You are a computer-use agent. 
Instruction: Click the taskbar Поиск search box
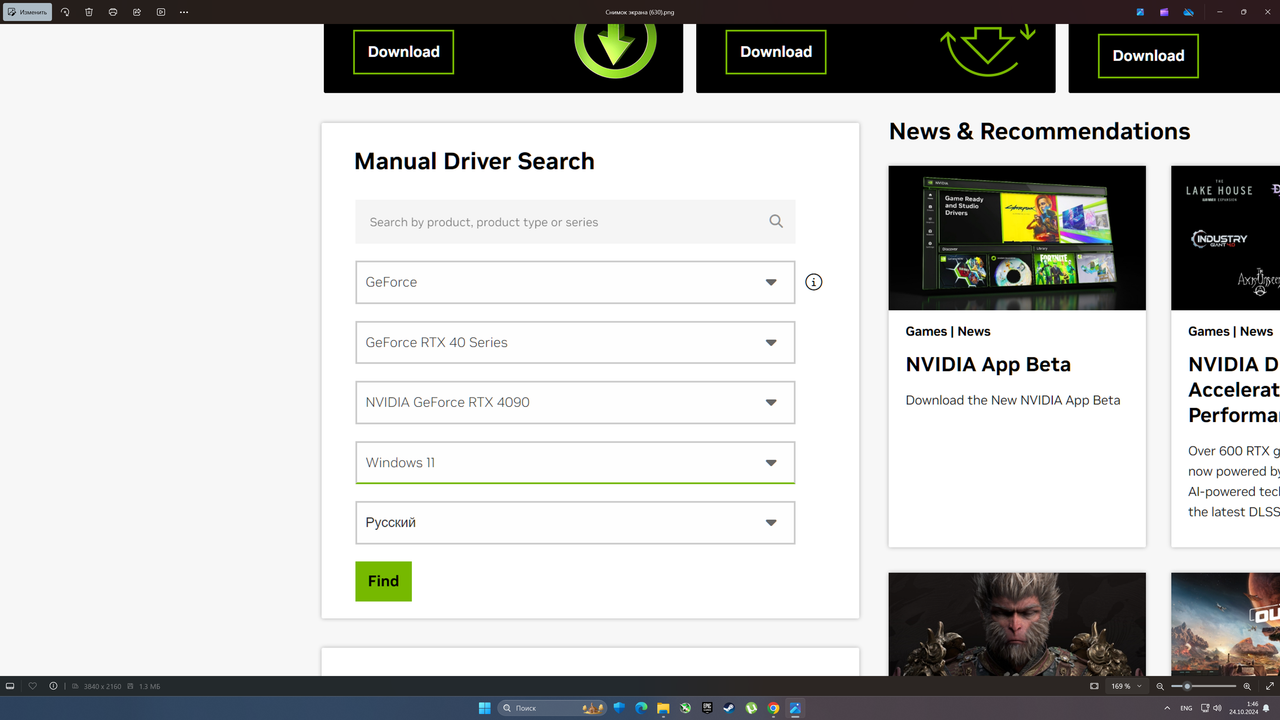click(x=553, y=708)
